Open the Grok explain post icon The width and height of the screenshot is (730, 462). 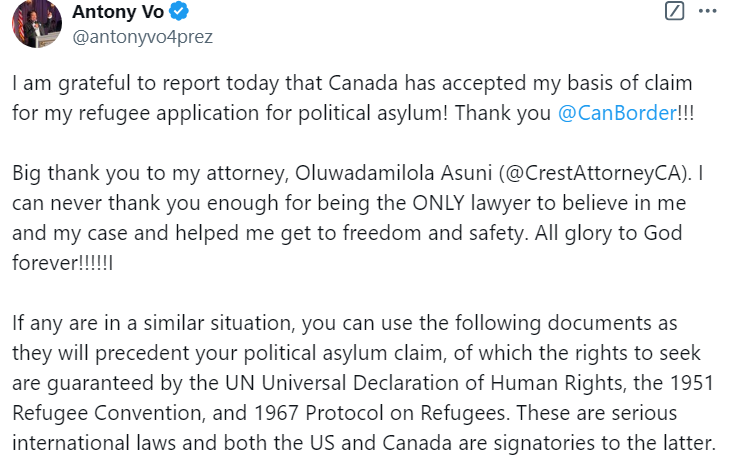tap(674, 11)
